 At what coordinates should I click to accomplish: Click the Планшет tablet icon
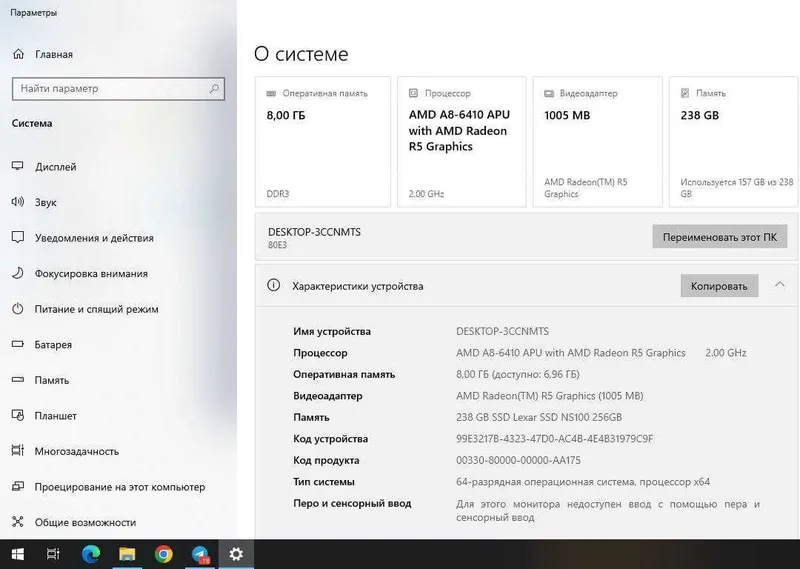pyautogui.click(x=18, y=415)
